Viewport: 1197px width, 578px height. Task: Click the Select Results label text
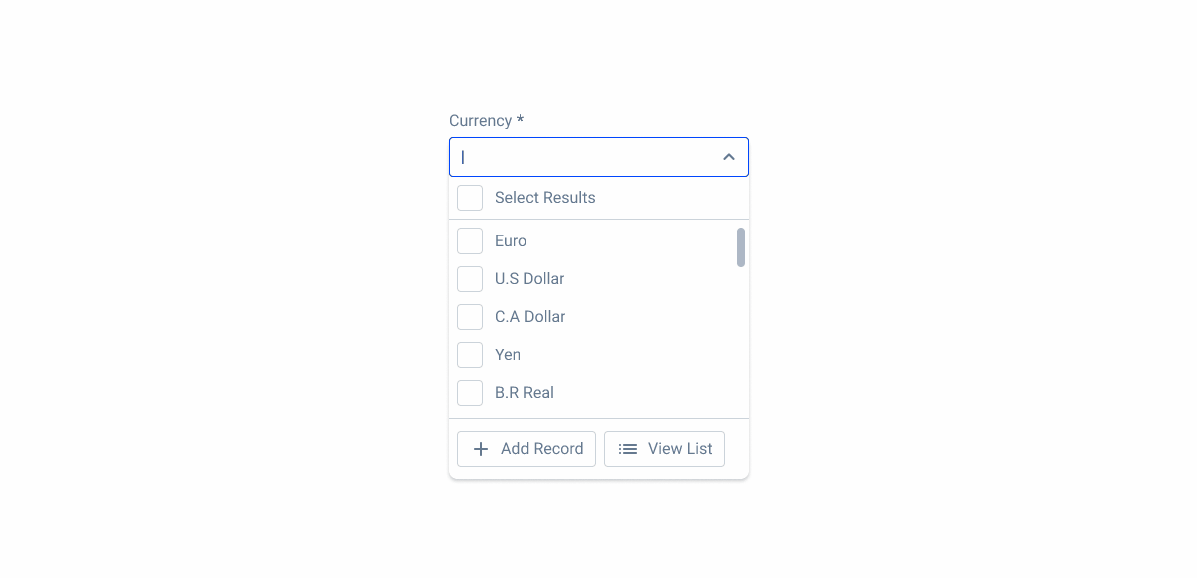tap(545, 198)
